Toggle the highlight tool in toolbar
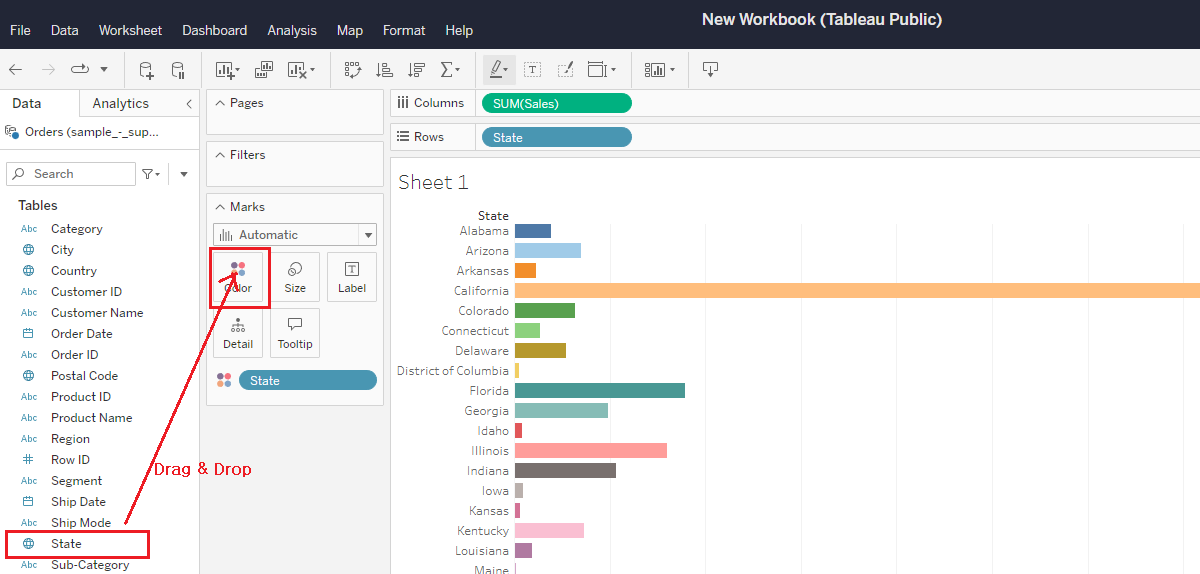The image size is (1200, 574). (x=497, y=70)
